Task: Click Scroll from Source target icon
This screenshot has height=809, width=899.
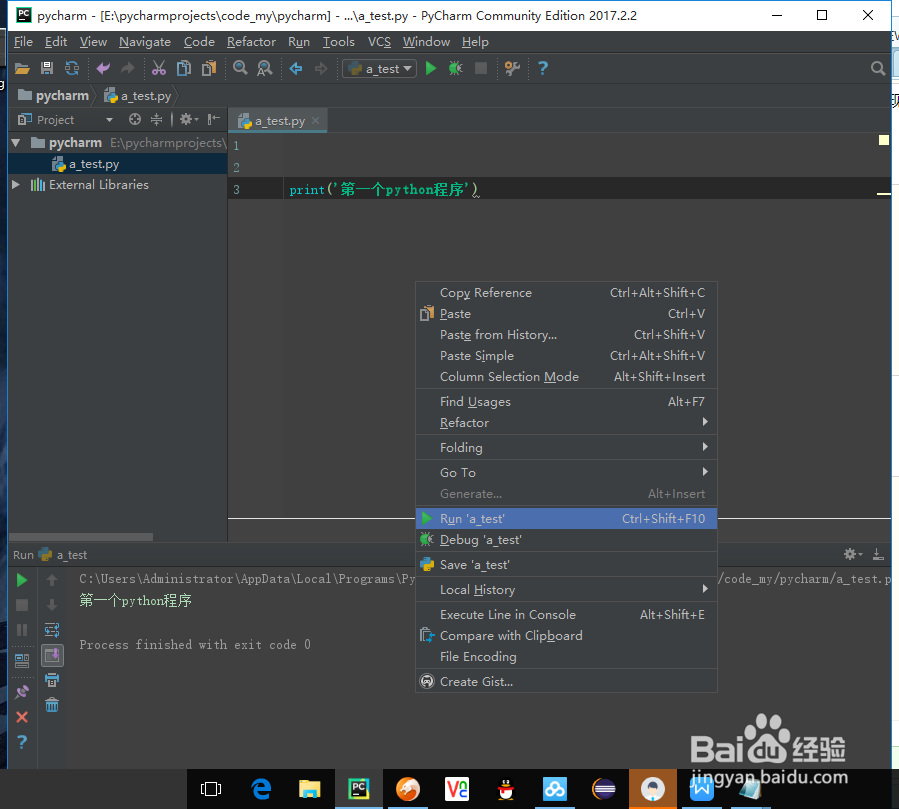Action: [x=135, y=119]
